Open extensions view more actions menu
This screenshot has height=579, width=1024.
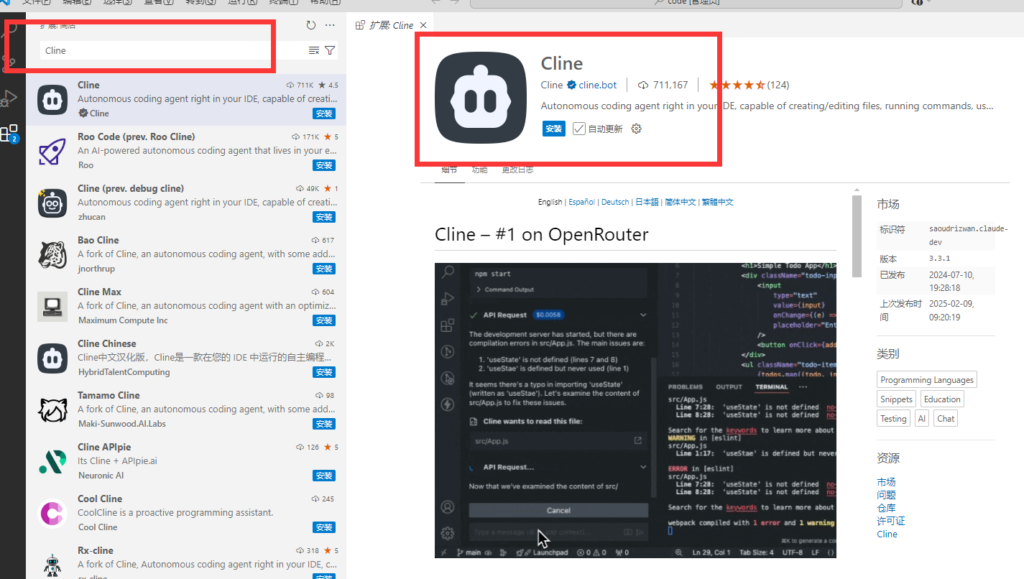pos(330,25)
